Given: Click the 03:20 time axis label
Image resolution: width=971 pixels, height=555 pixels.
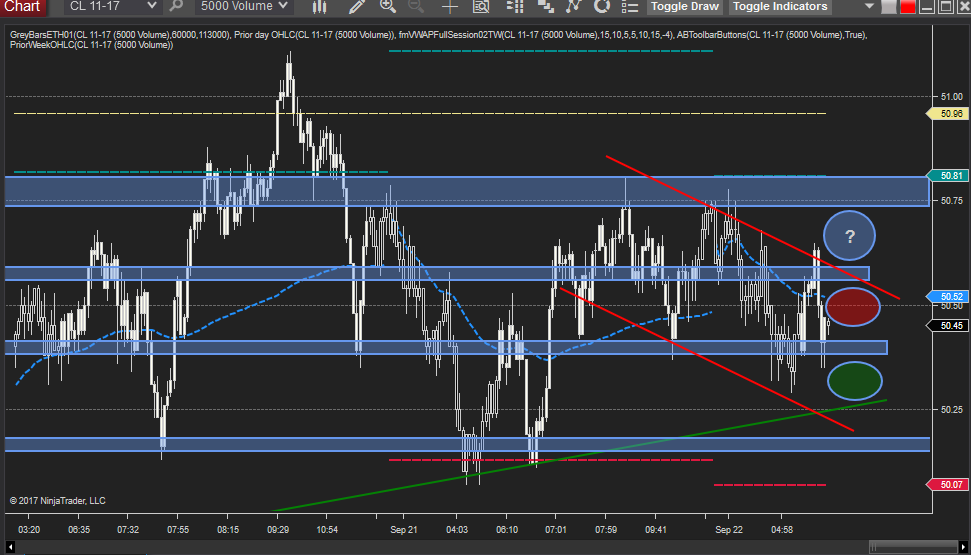Looking at the screenshot, I should point(29,530).
